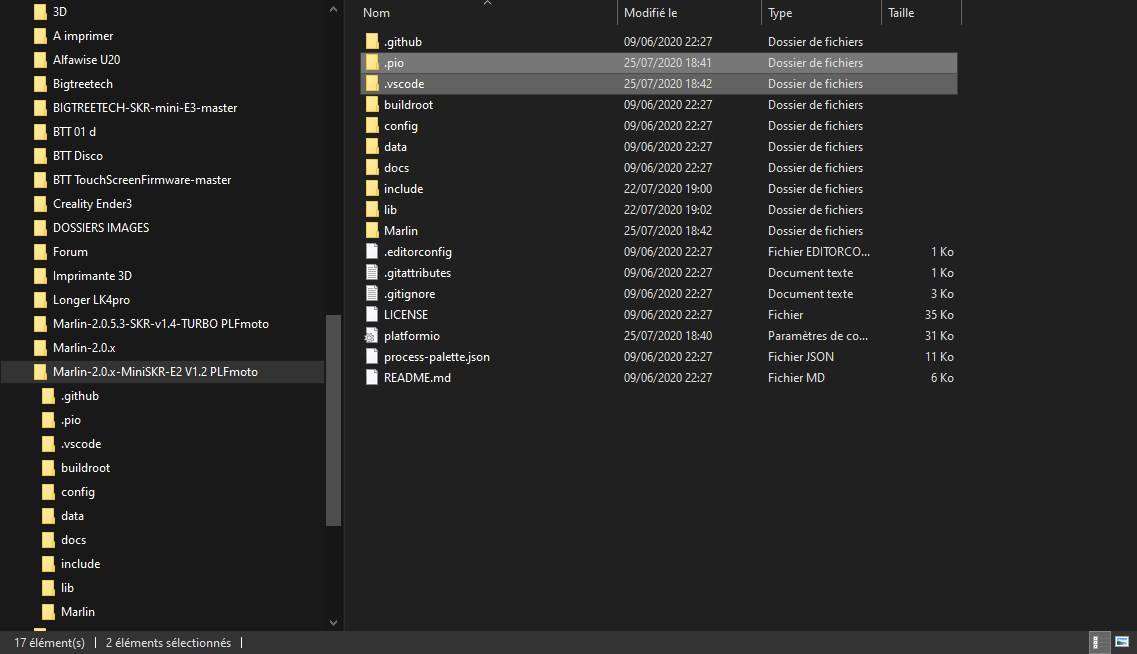Click '17 élément(s)' status bar text
1137x654 pixels.
pyautogui.click(x=49, y=642)
